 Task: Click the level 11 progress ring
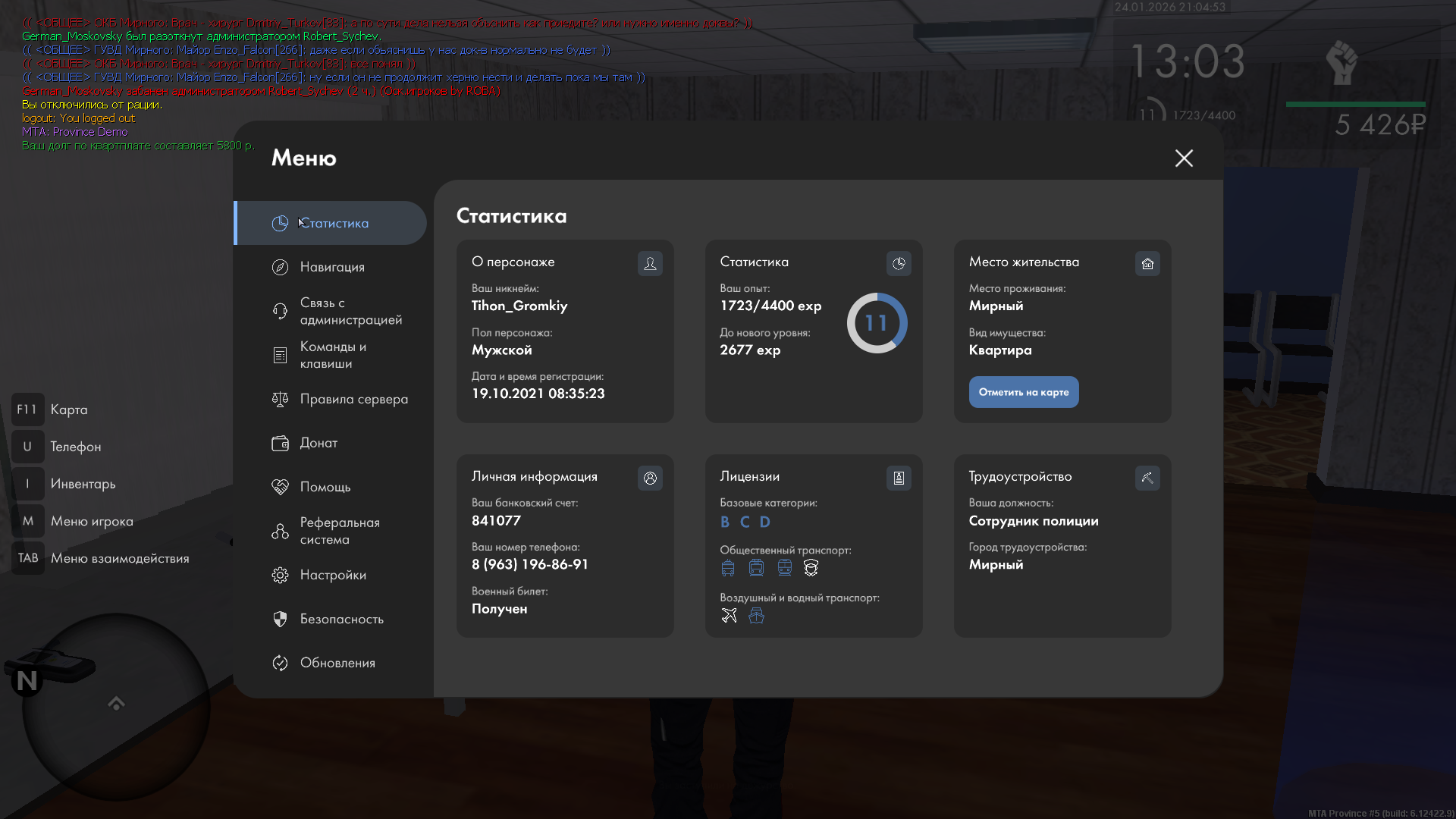[x=877, y=323]
